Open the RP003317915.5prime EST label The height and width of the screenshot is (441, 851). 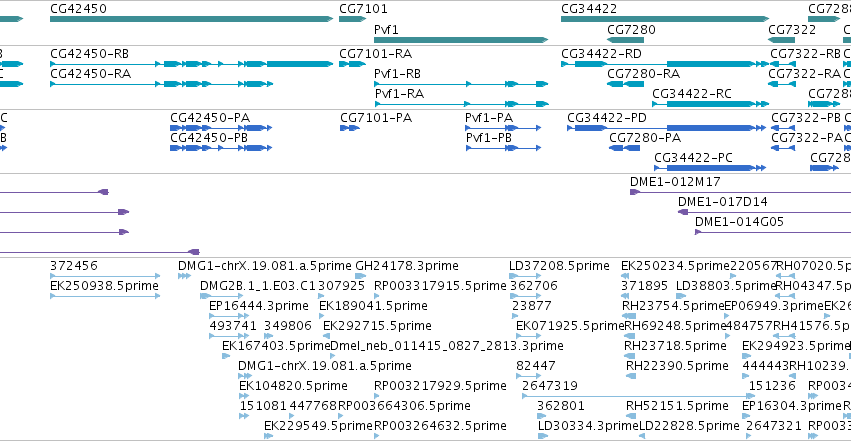pos(440,286)
